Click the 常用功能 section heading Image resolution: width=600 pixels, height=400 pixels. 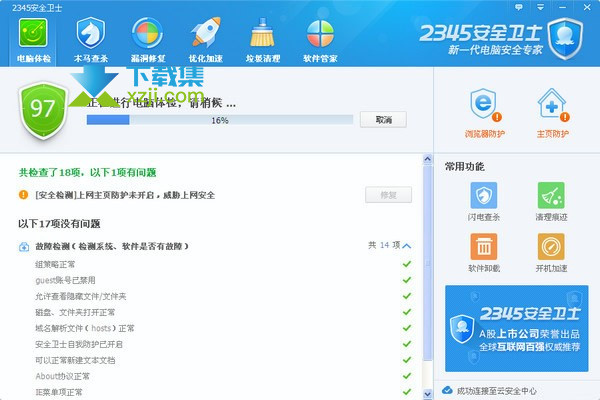click(x=465, y=167)
